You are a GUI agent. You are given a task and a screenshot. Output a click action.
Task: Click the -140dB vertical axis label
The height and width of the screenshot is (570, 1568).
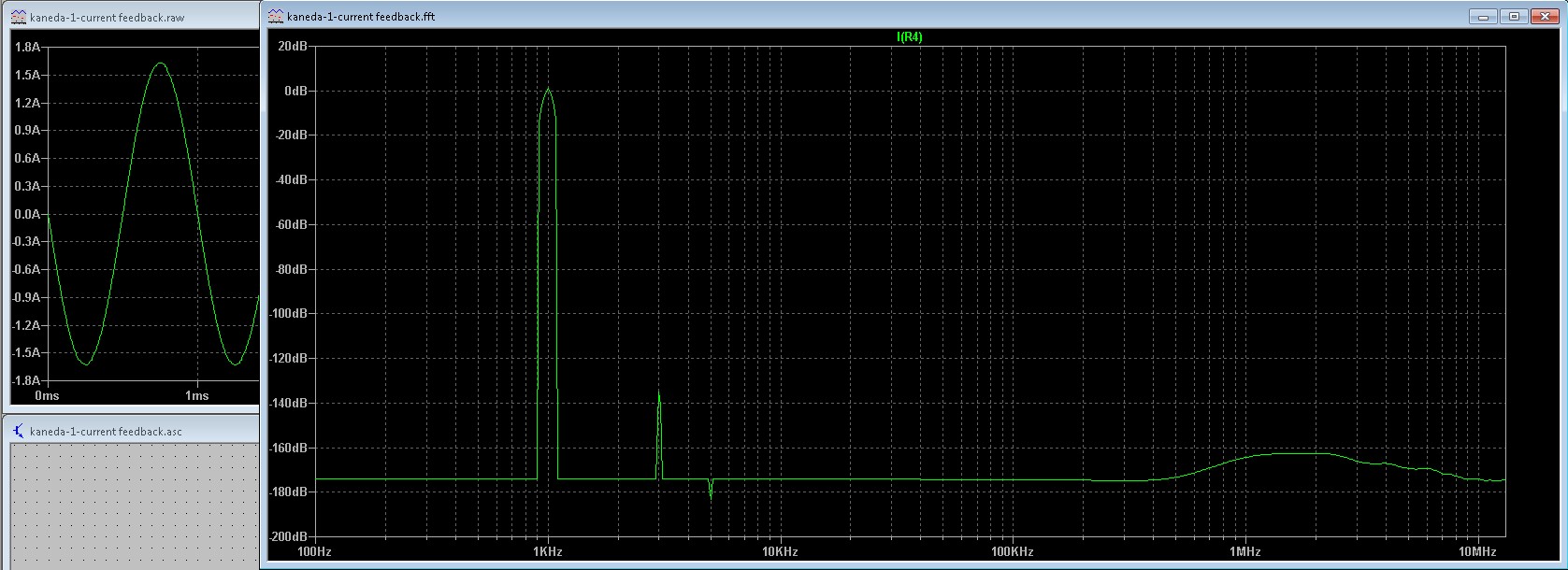point(289,403)
